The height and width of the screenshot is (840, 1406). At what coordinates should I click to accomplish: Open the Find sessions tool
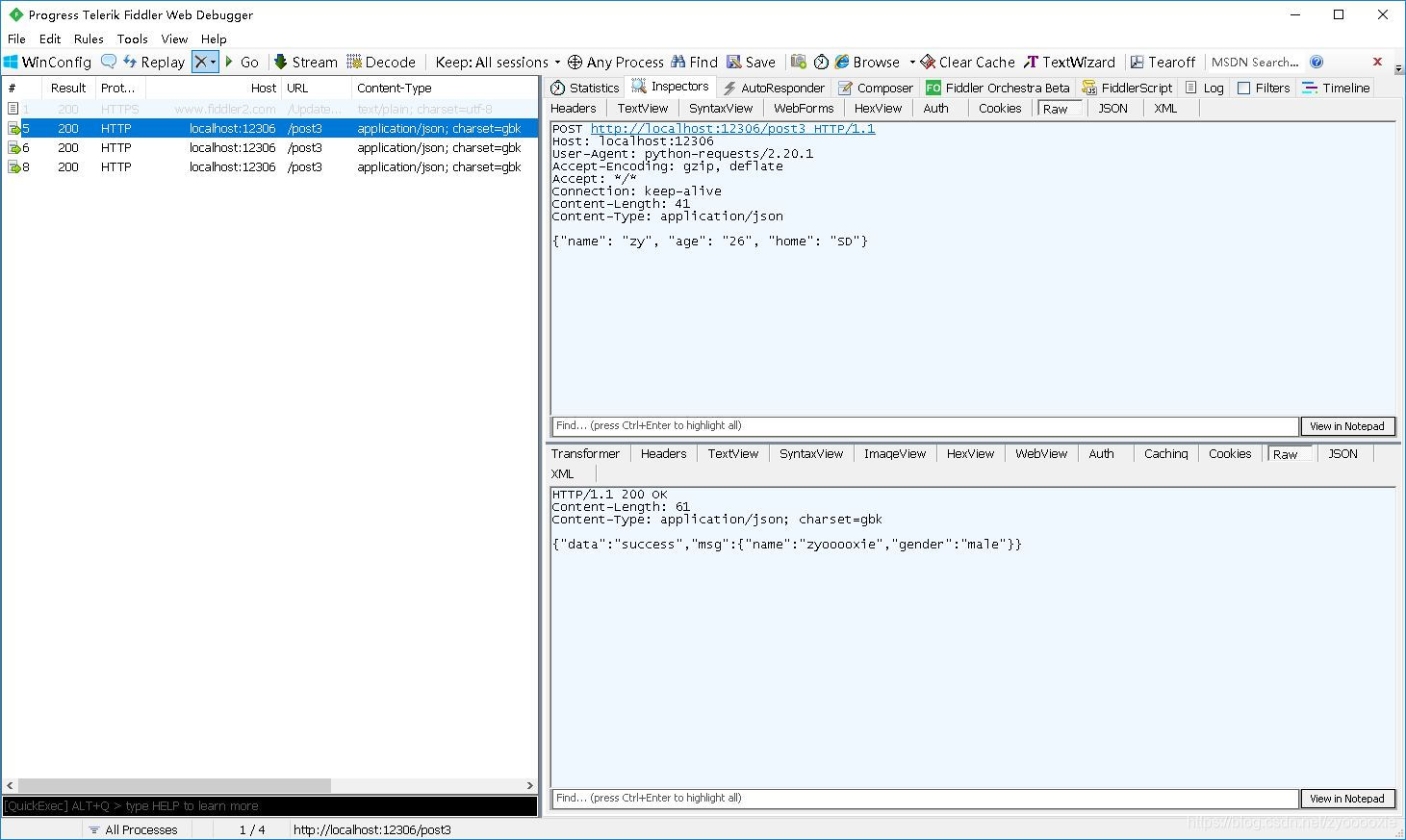[695, 62]
